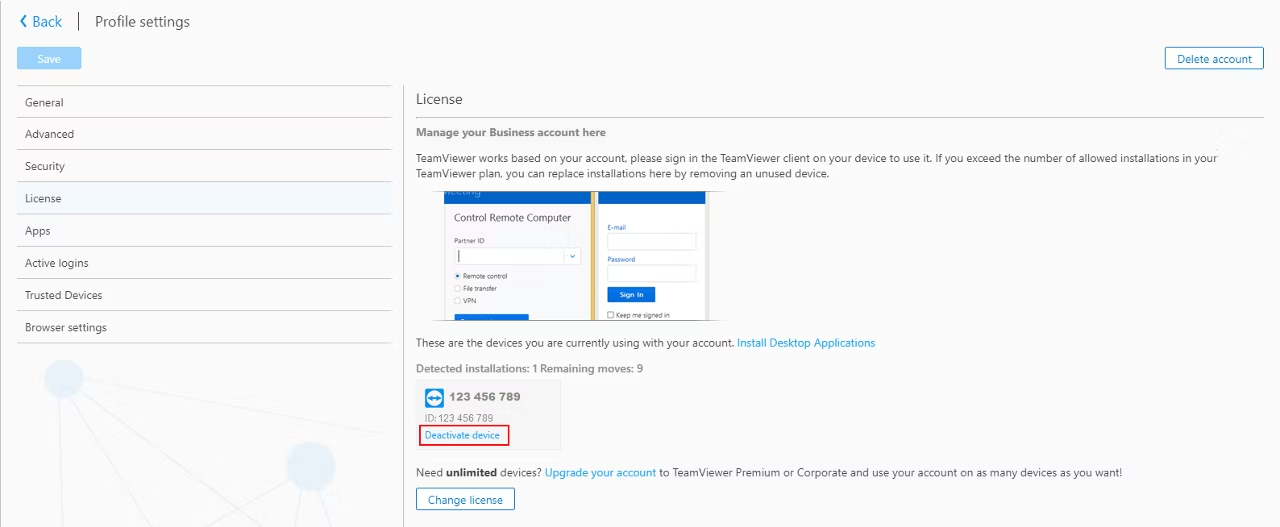
Task: Click the Back link text
Action: point(47,21)
